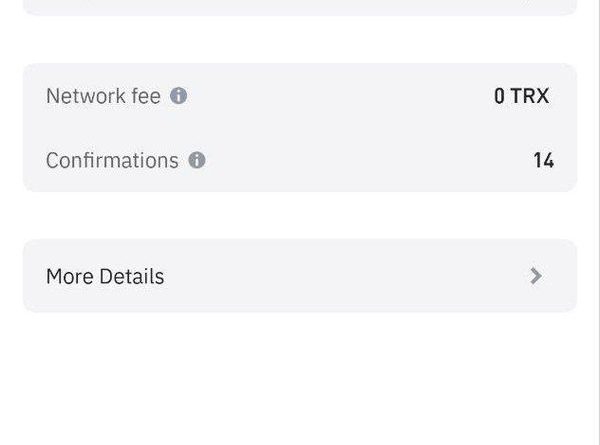Open the More Details row

click(300, 276)
